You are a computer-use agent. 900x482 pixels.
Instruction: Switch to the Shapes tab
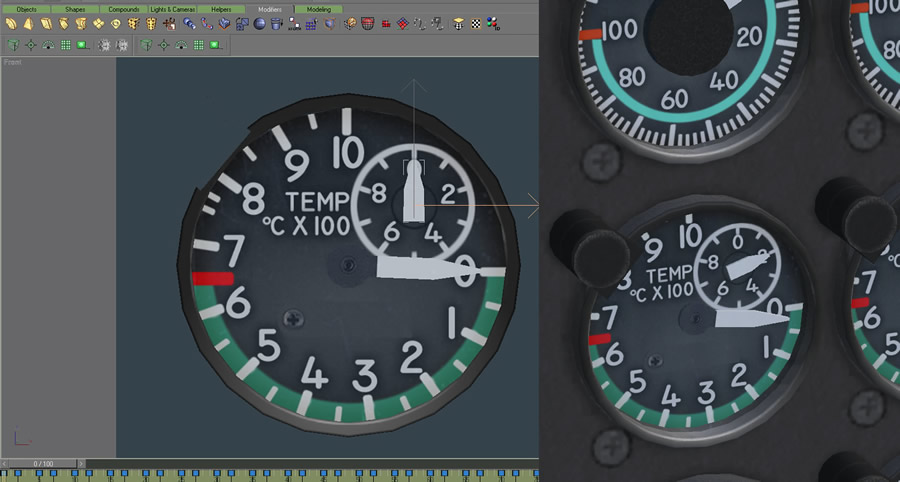pyautogui.click(x=75, y=9)
